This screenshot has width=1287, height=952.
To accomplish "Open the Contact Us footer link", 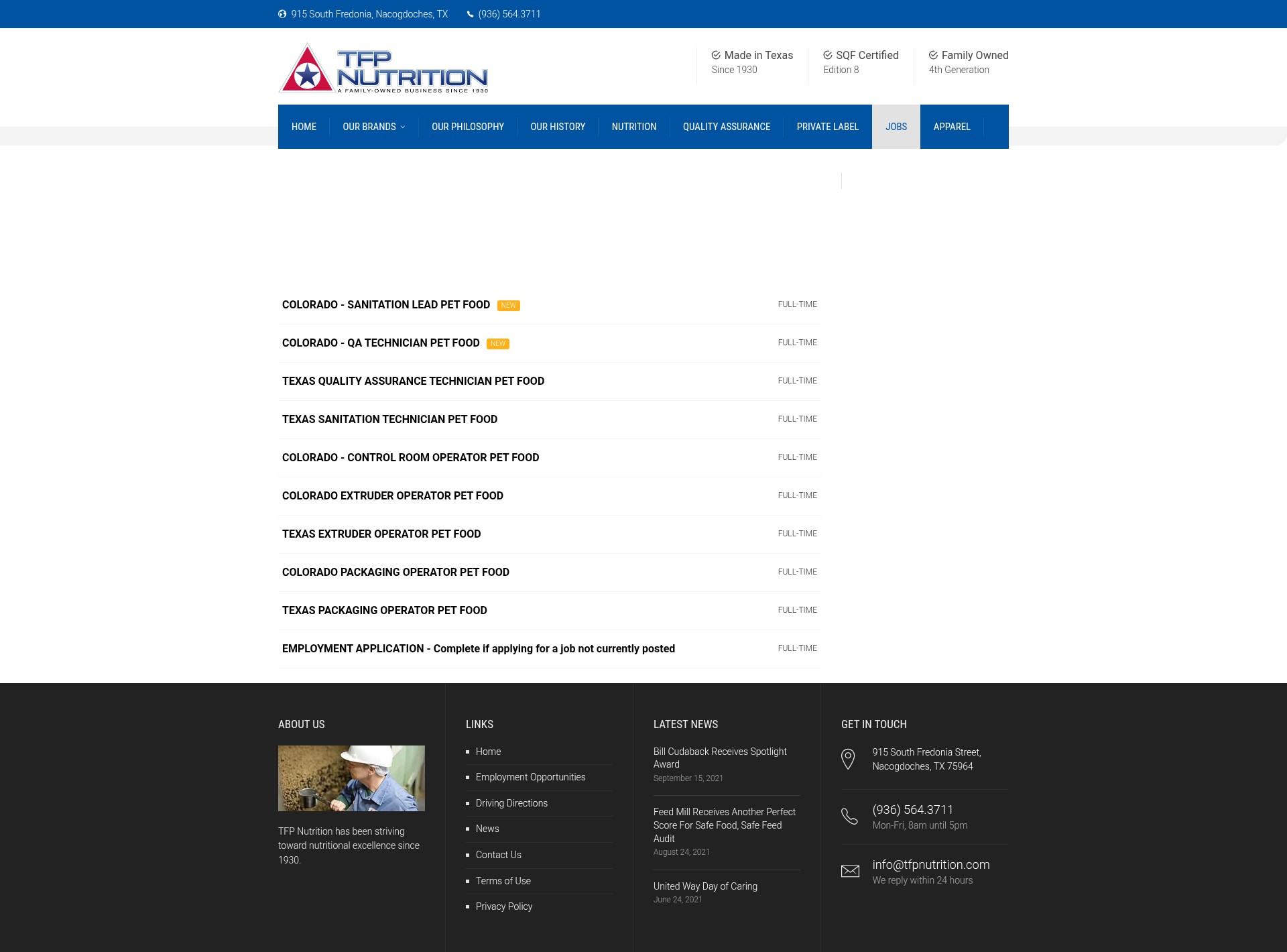I will tap(498, 855).
